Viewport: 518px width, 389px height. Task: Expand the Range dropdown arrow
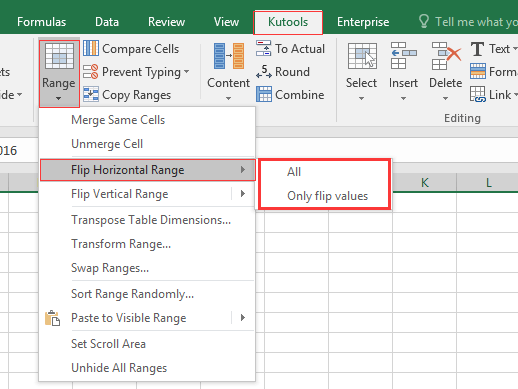coord(58,98)
